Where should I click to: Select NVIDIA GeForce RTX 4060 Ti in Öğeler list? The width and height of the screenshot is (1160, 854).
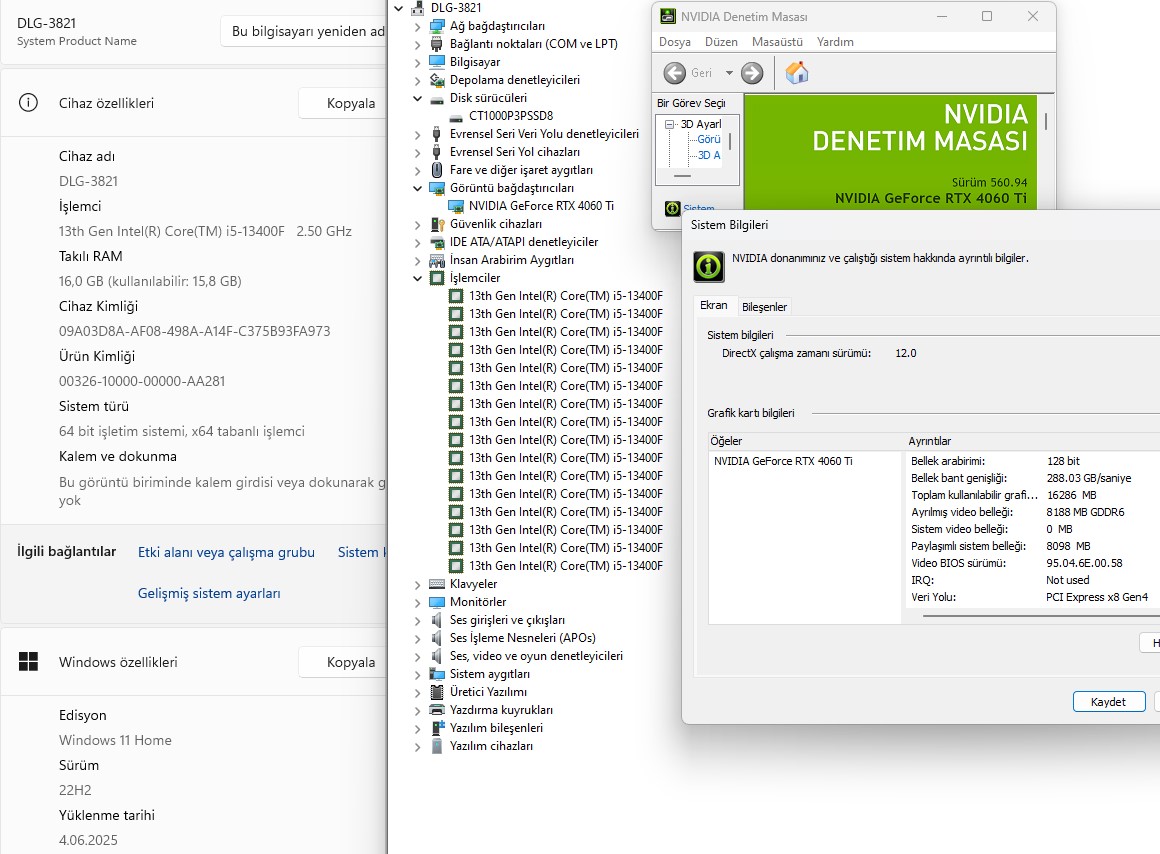(x=783, y=461)
